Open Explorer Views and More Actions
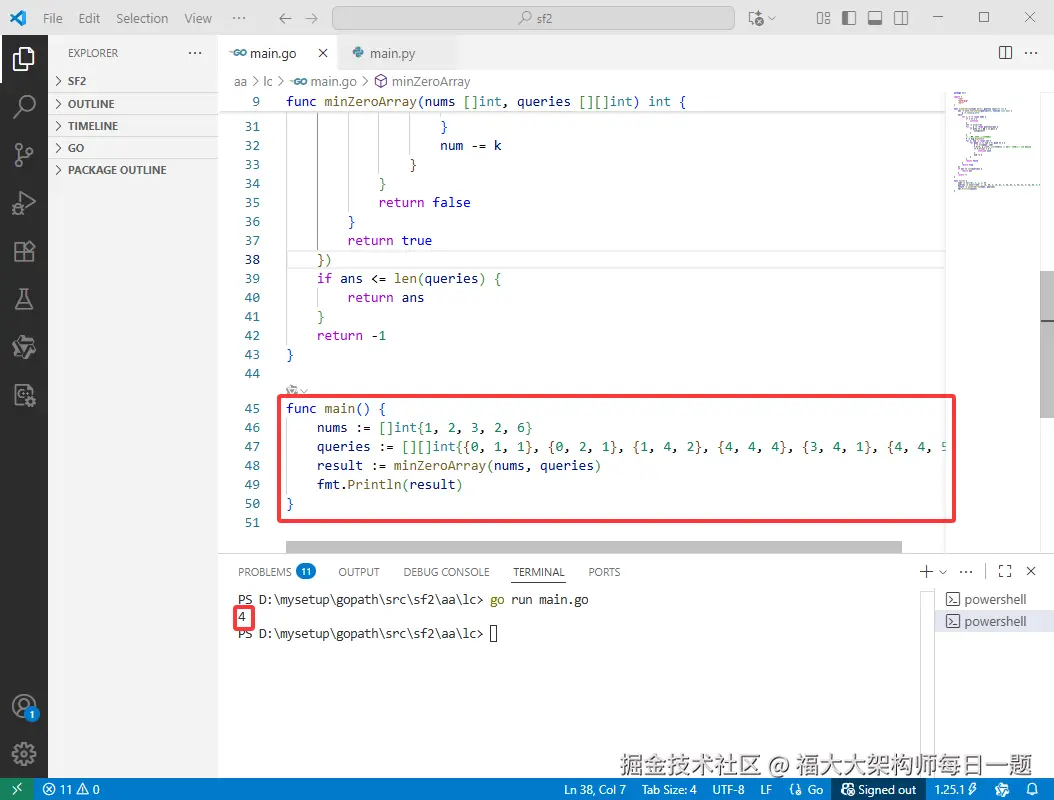The image size is (1054, 800). [195, 52]
